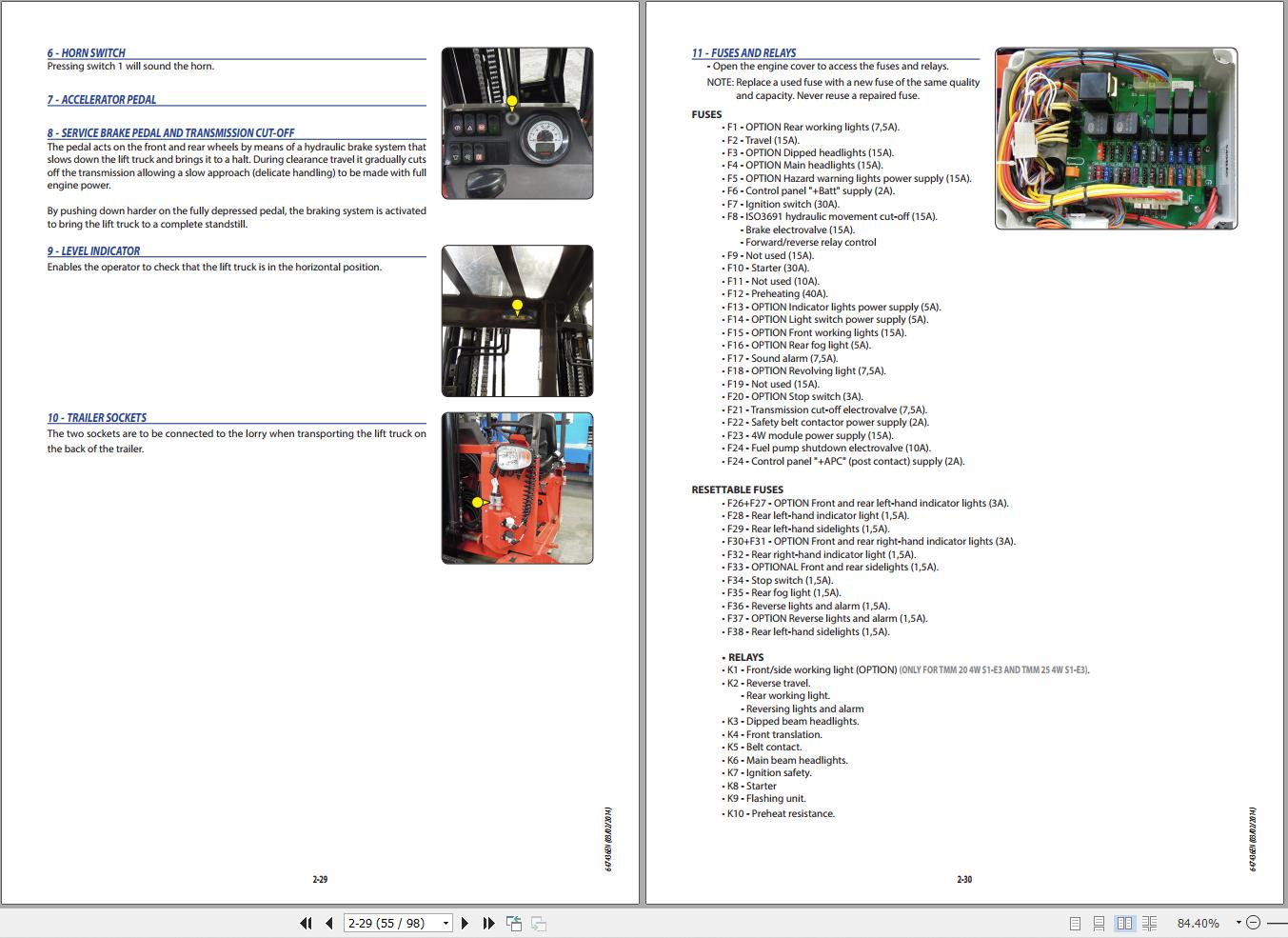Advance to the next page
Screen dimensions: 1288x938
click(465, 923)
